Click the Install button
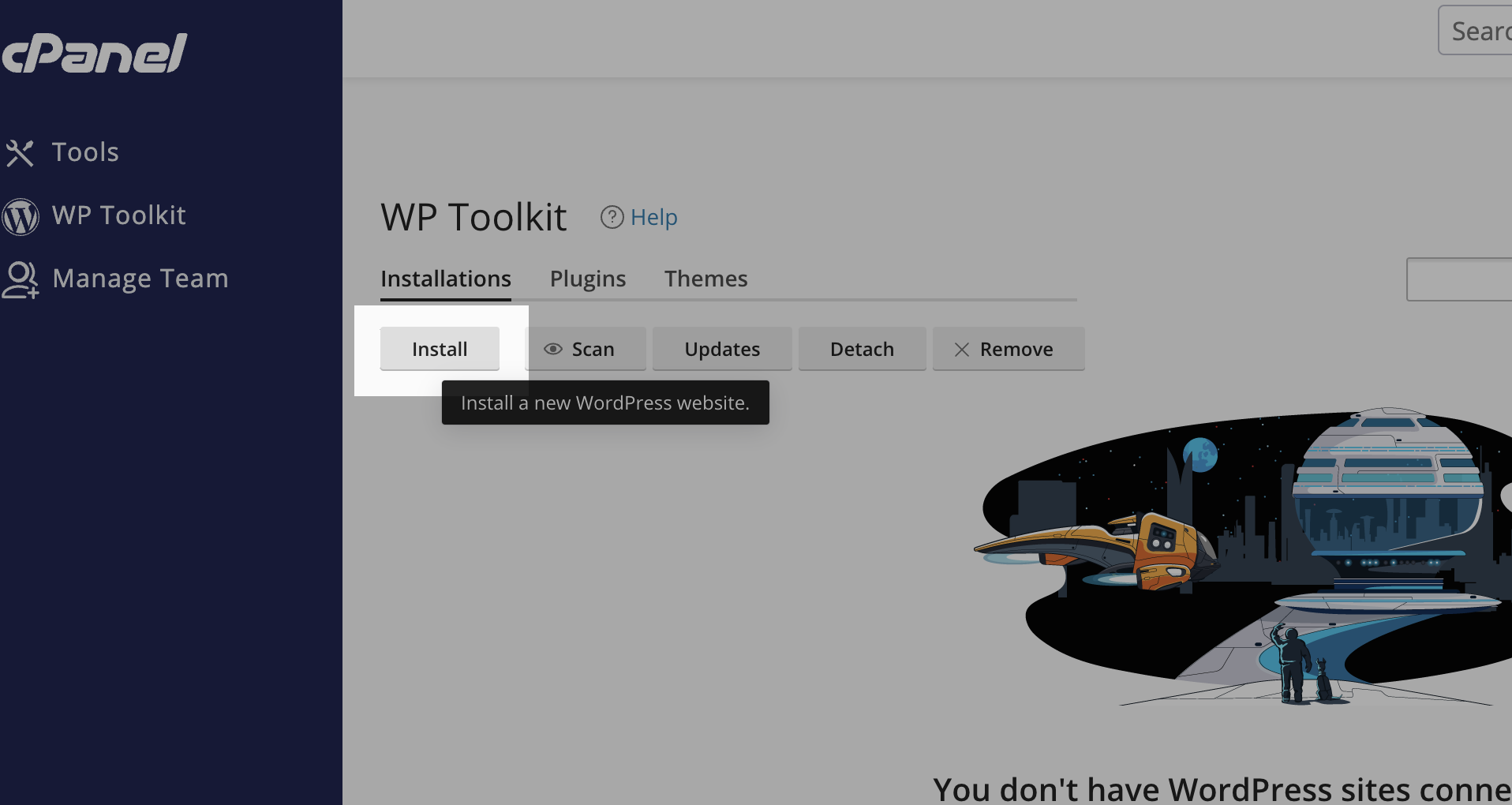Viewport: 1512px width, 805px height. [440, 349]
